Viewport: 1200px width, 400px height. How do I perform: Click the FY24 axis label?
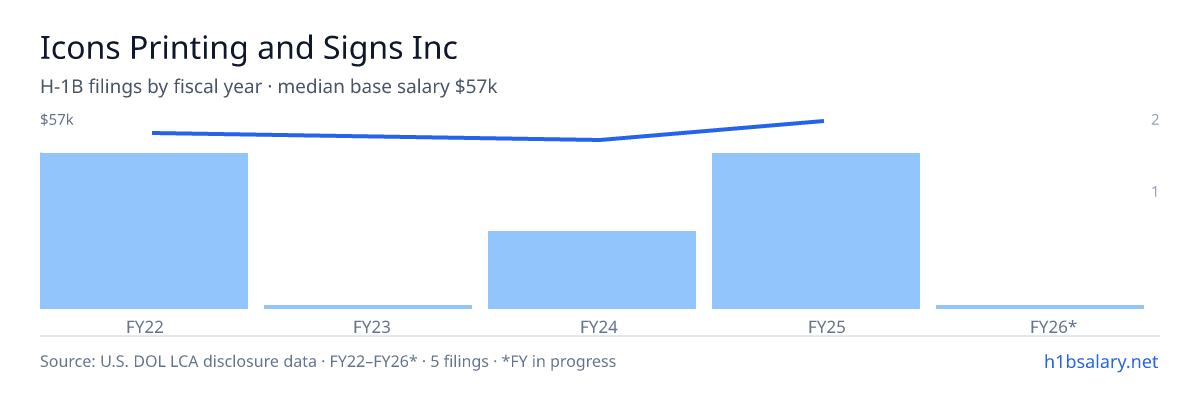pos(592,326)
